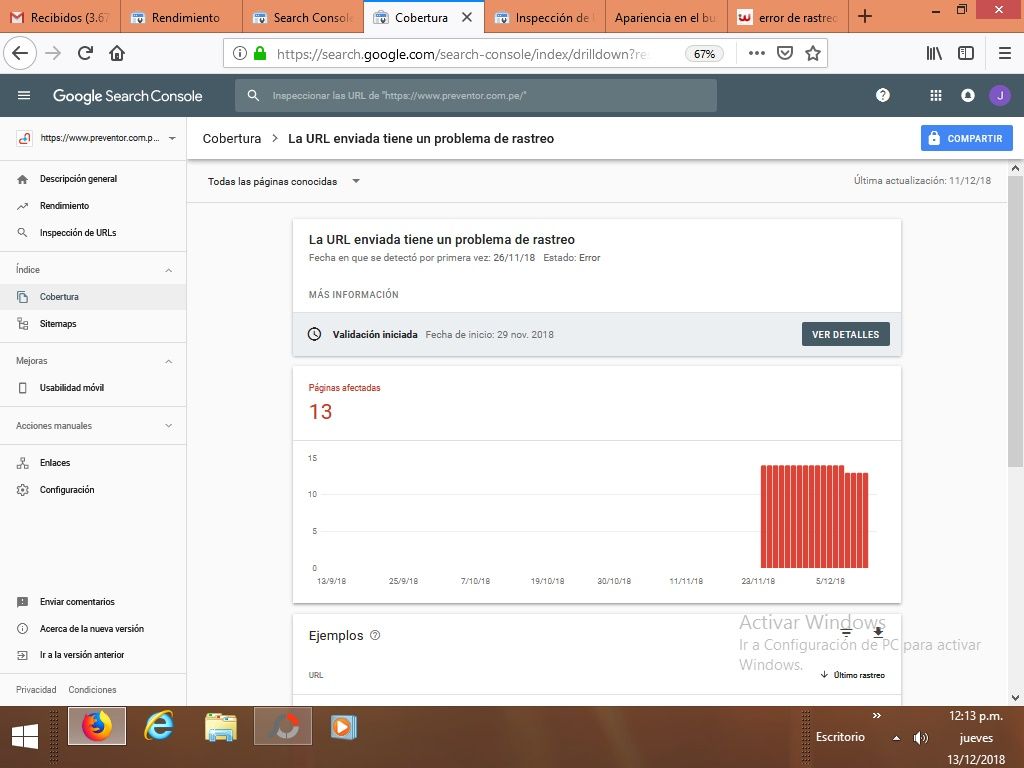The image size is (1024, 768).
Task: Open the Firefox library icon
Action: coord(934,54)
